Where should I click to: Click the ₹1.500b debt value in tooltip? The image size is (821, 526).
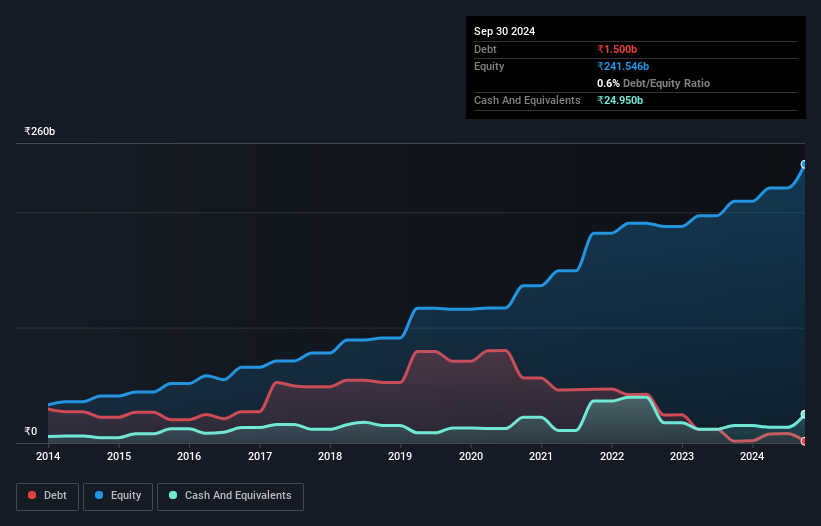point(617,49)
